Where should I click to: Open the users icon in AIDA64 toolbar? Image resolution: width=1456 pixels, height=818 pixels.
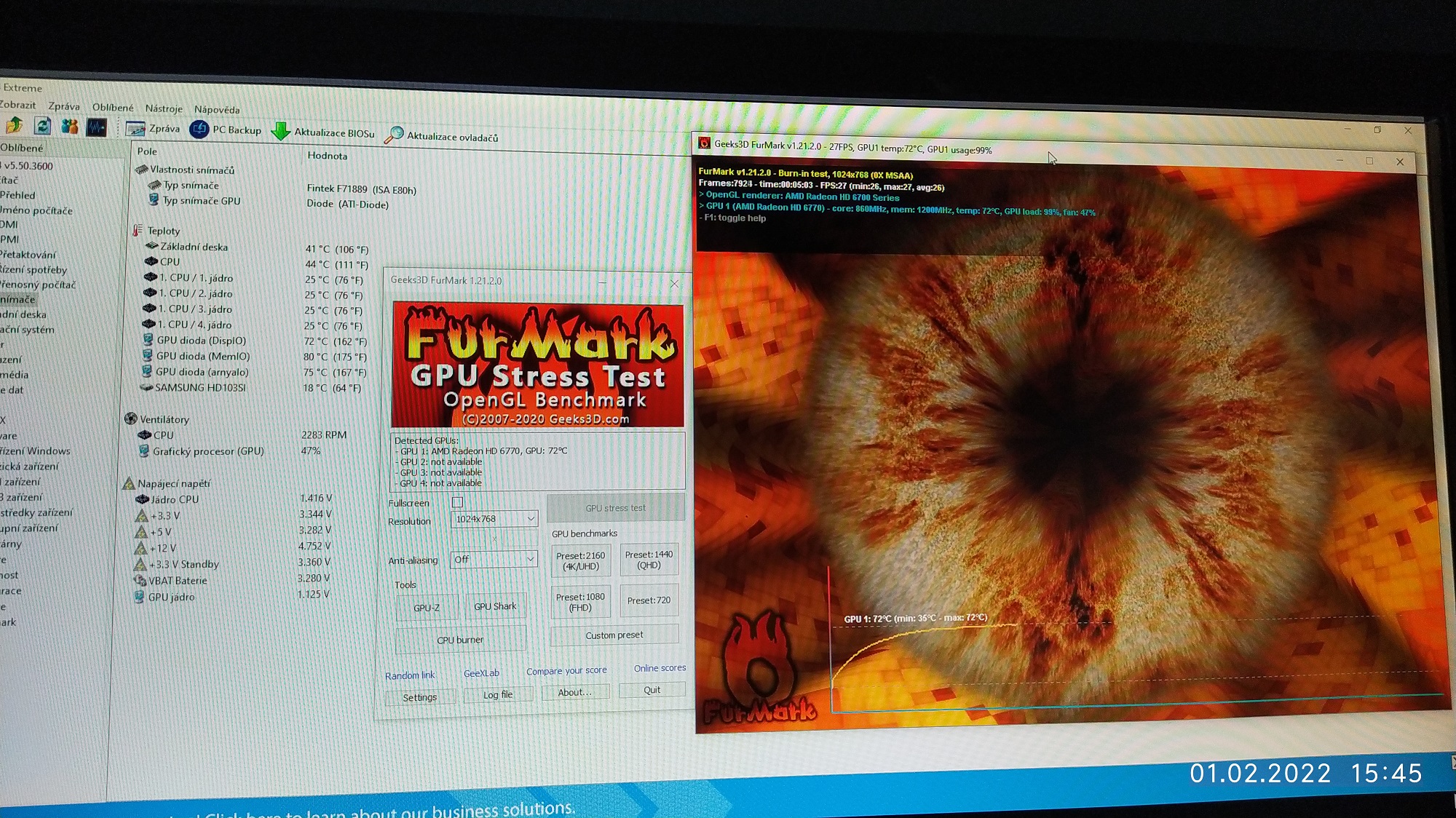tap(70, 127)
